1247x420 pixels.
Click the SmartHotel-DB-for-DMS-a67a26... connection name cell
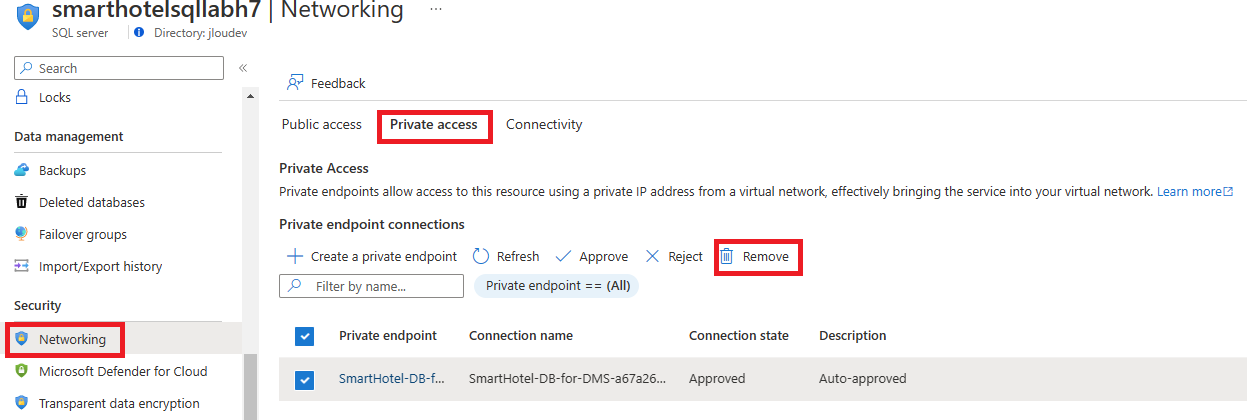click(568, 379)
